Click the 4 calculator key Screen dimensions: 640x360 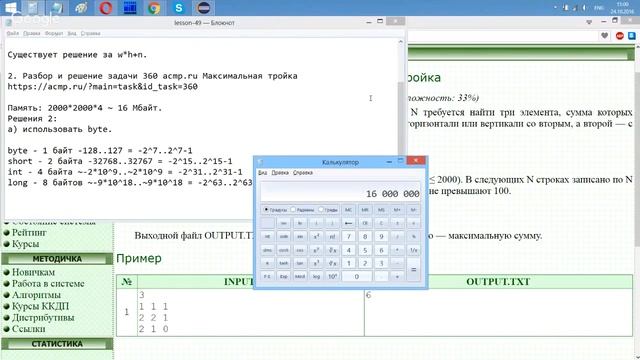click(348, 250)
